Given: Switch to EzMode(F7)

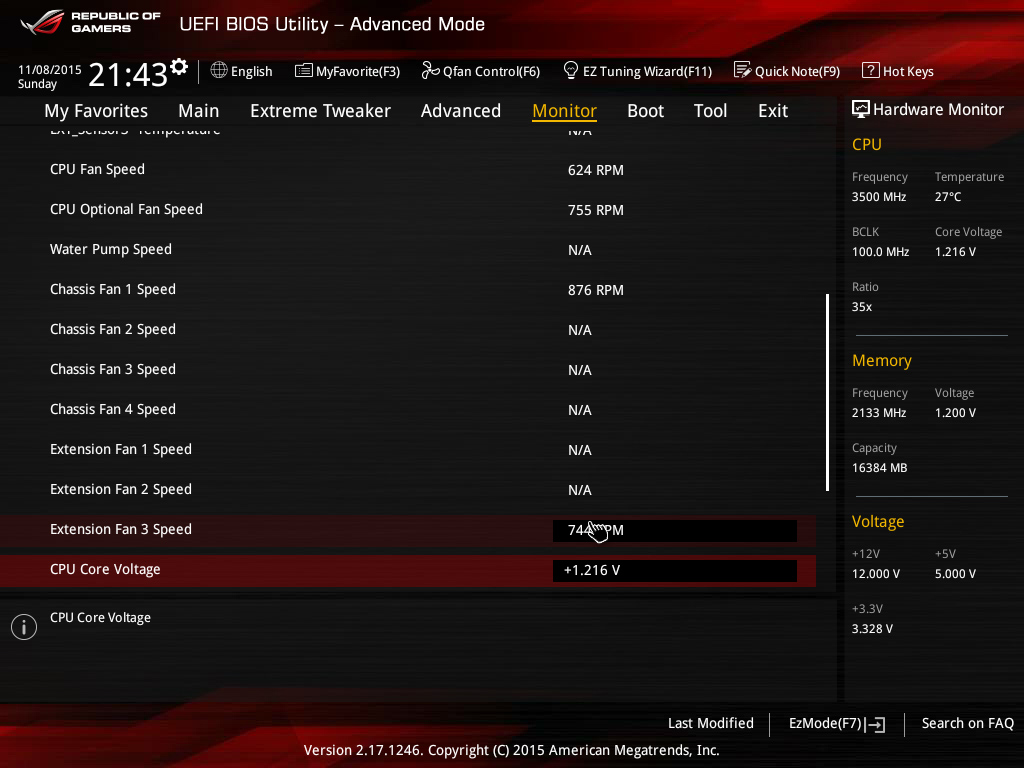Looking at the screenshot, I should (x=837, y=724).
